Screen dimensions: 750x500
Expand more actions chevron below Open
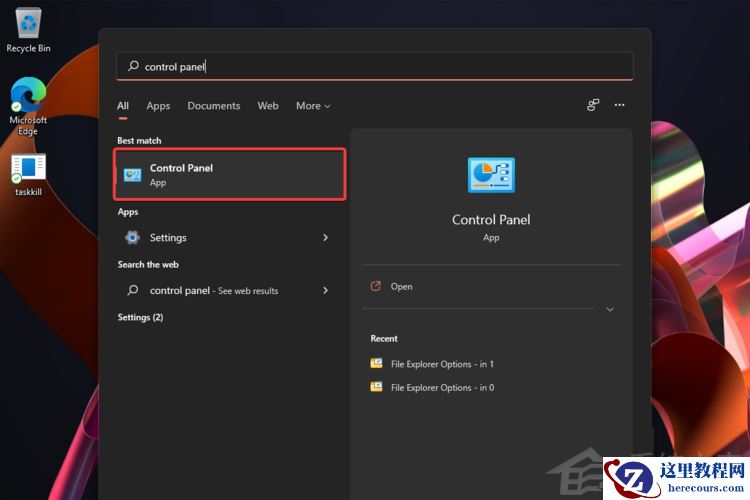point(610,310)
